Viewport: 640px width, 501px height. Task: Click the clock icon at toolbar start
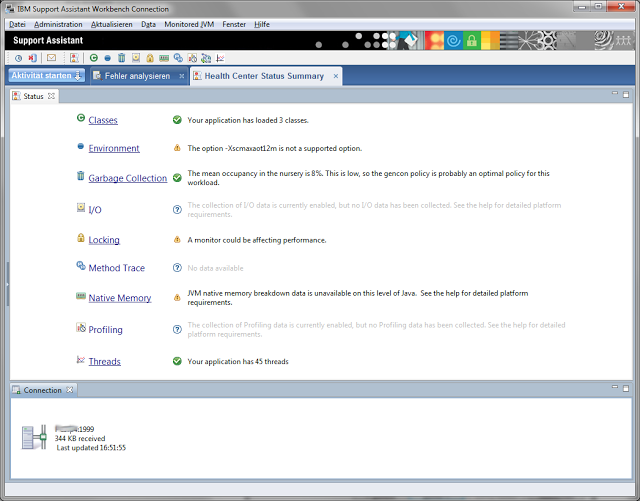18,58
